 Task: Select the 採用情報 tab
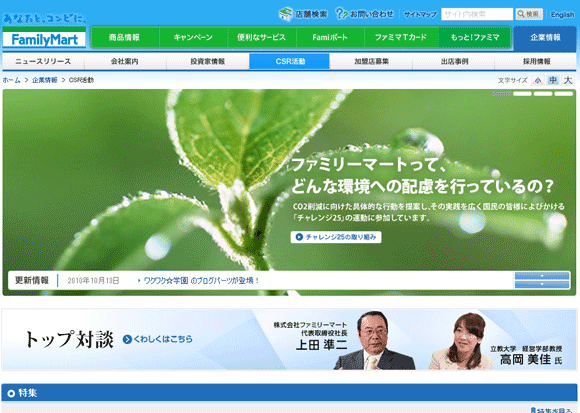(x=536, y=61)
